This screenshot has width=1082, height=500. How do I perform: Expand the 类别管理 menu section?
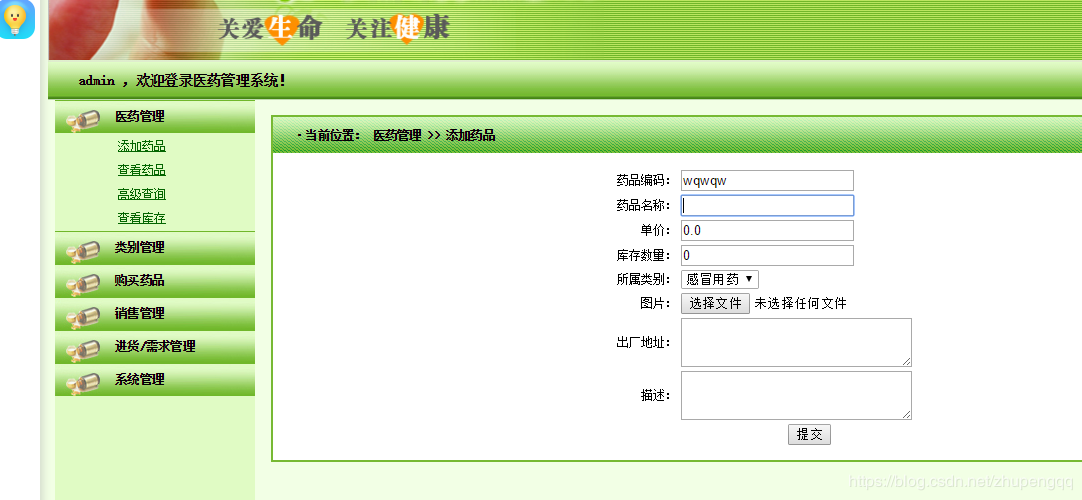point(155,248)
